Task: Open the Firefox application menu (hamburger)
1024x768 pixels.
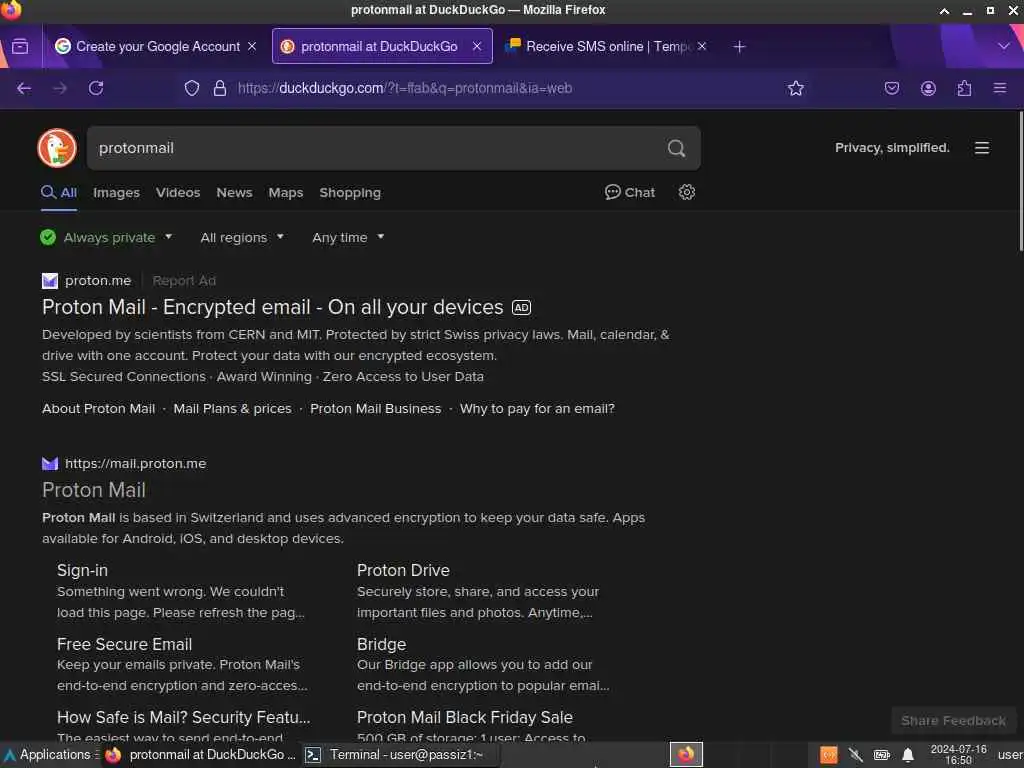Action: click(x=1000, y=88)
